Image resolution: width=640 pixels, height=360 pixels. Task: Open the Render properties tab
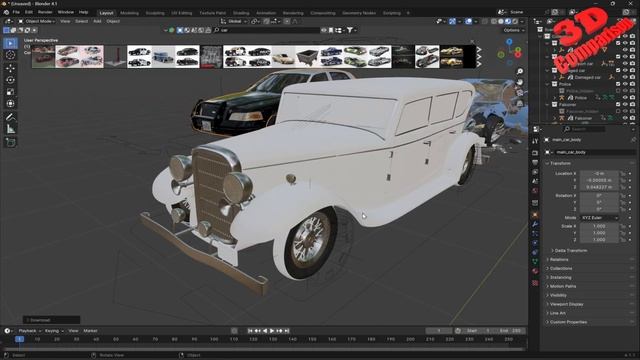[x=535, y=153]
